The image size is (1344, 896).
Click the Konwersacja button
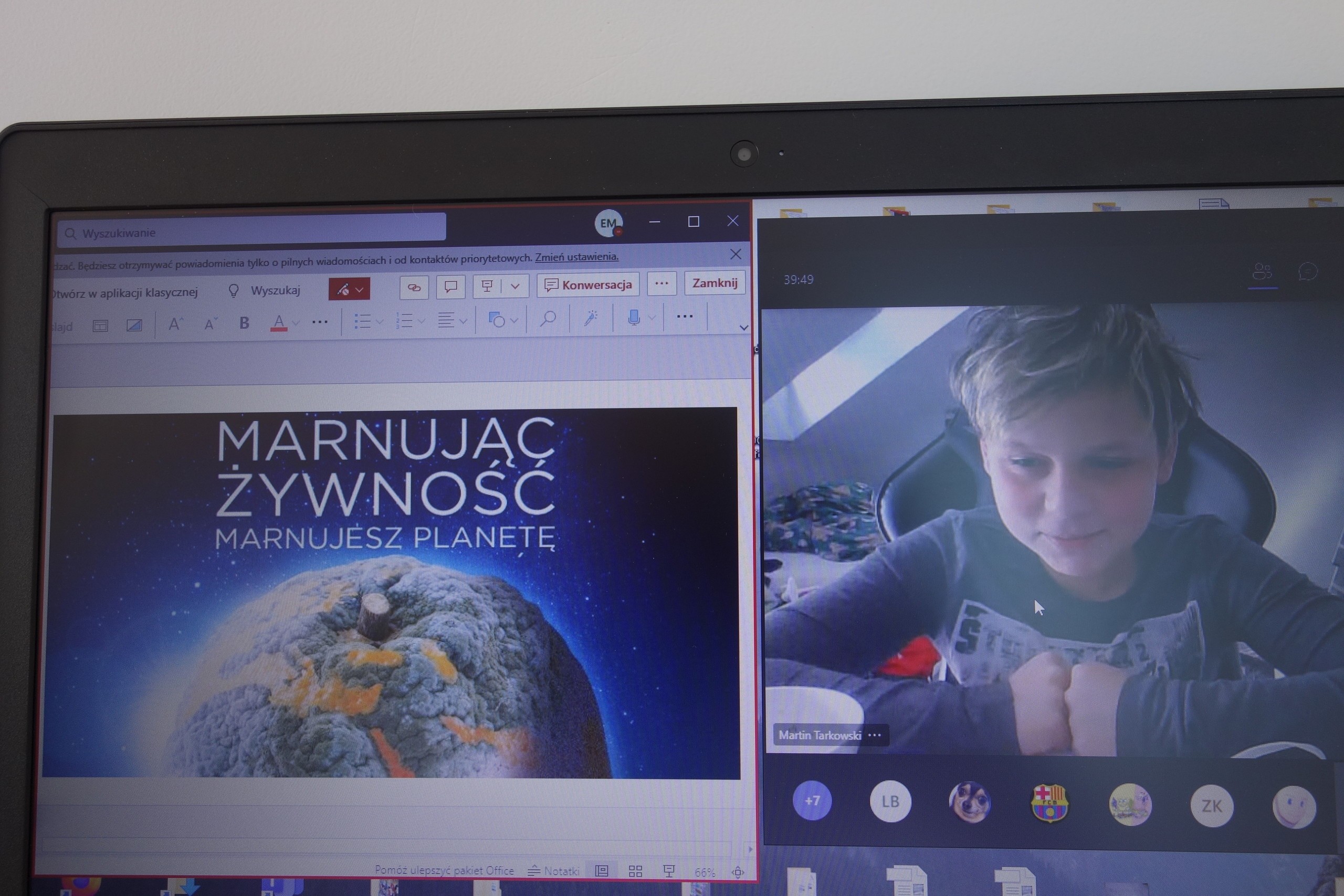(x=588, y=284)
